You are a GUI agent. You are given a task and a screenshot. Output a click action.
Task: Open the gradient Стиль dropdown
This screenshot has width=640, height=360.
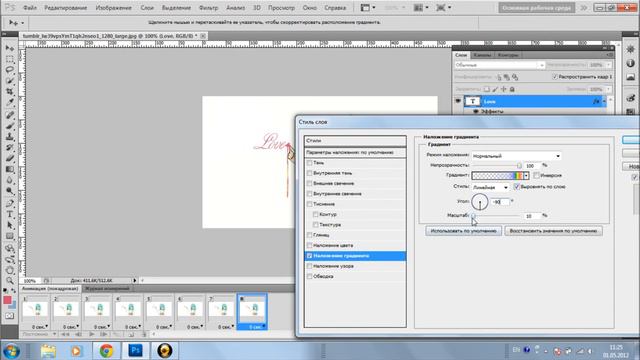490,187
